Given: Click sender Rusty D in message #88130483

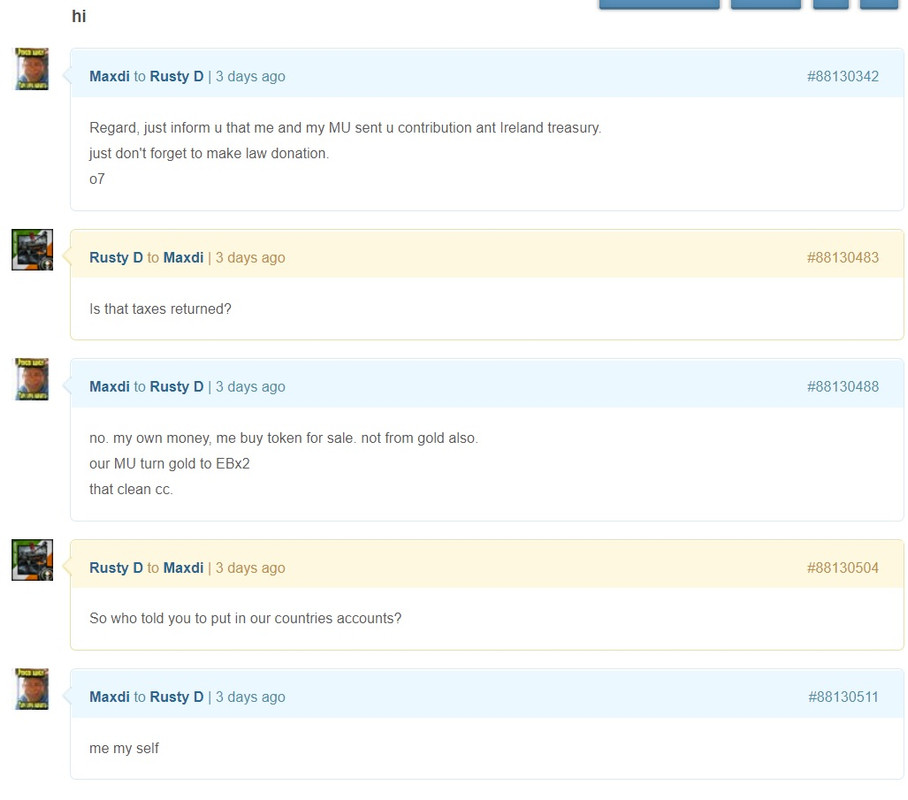Looking at the screenshot, I should click(x=116, y=258).
